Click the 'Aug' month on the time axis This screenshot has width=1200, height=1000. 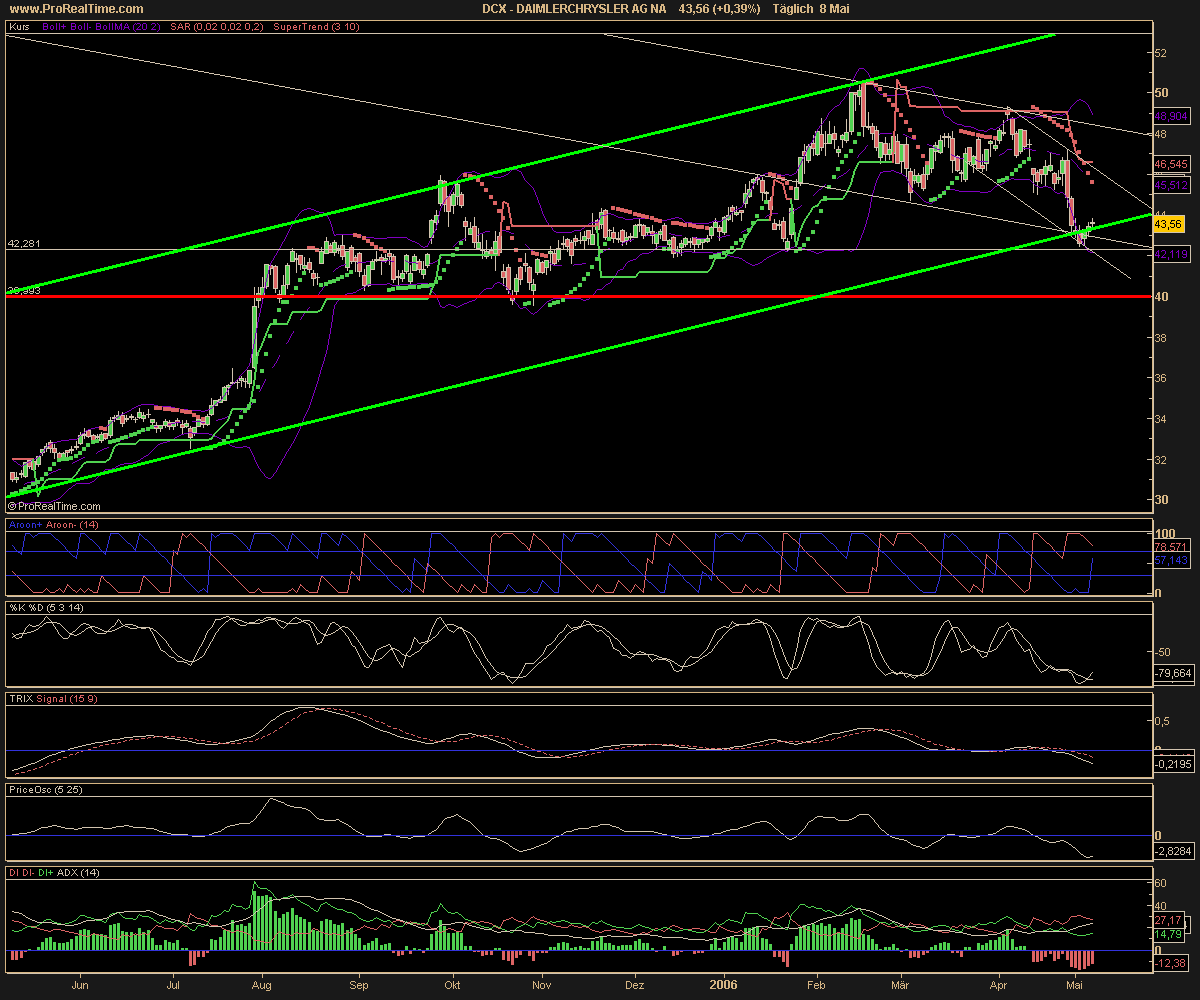click(261, 985)
